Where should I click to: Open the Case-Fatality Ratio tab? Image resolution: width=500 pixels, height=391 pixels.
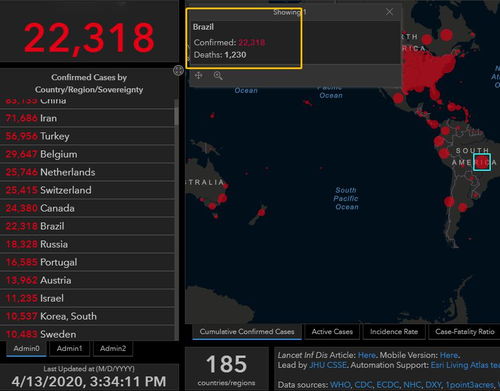click(x=465, y=332)
